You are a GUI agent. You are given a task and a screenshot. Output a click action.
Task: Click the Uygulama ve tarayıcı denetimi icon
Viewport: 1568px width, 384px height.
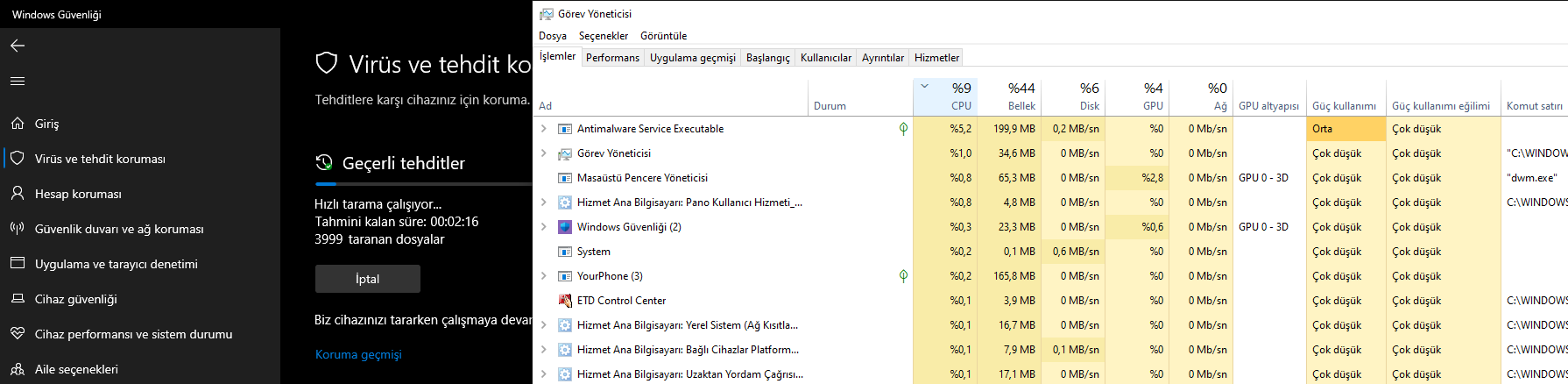pyautogui.click(x=18, y=264)
